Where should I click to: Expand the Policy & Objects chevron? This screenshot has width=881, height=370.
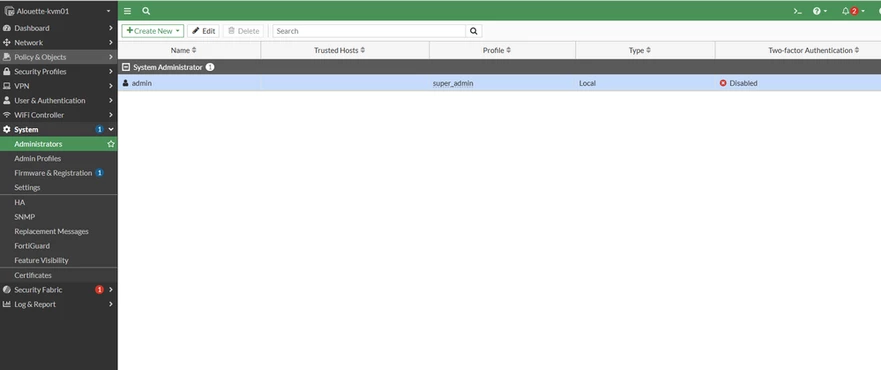(x=111, y=57)
